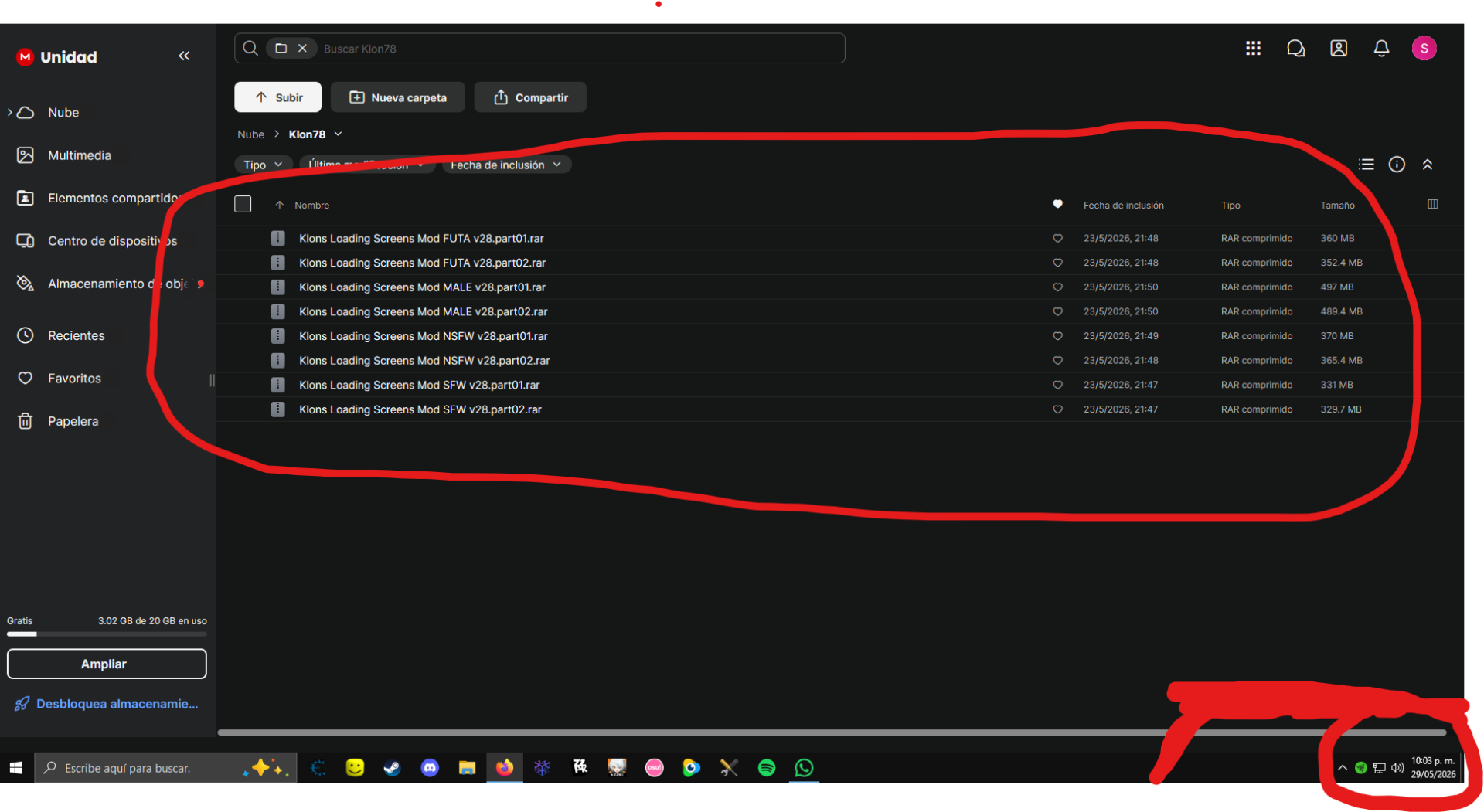Image resolution: width=1484 pixels, height=812 pixels.
Task: Favorite FUTA v28.part02.rar with heart
Action: [1057, 263]
